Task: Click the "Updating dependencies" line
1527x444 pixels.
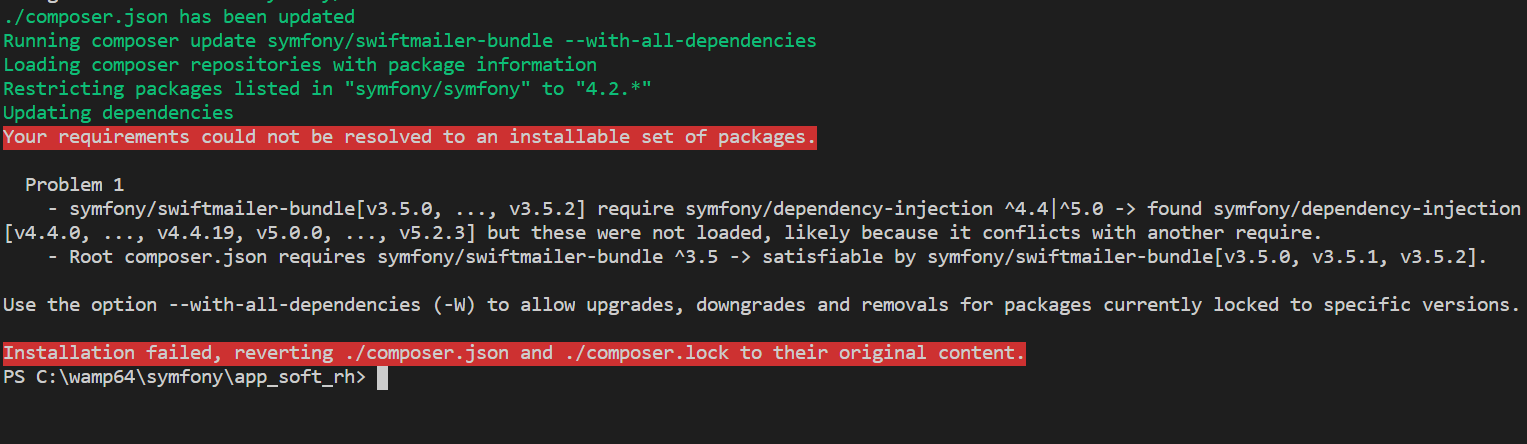Action: point(118,113)
